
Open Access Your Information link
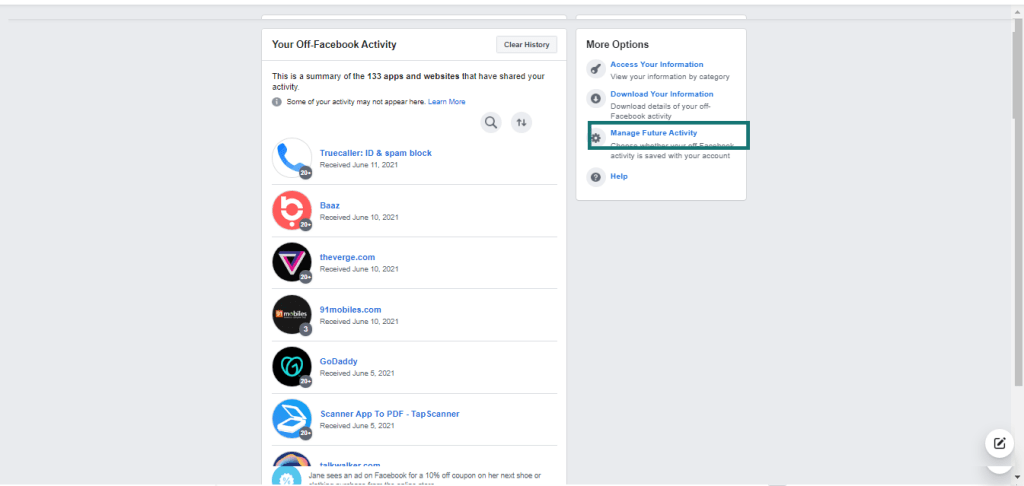[x=656, y=64]
